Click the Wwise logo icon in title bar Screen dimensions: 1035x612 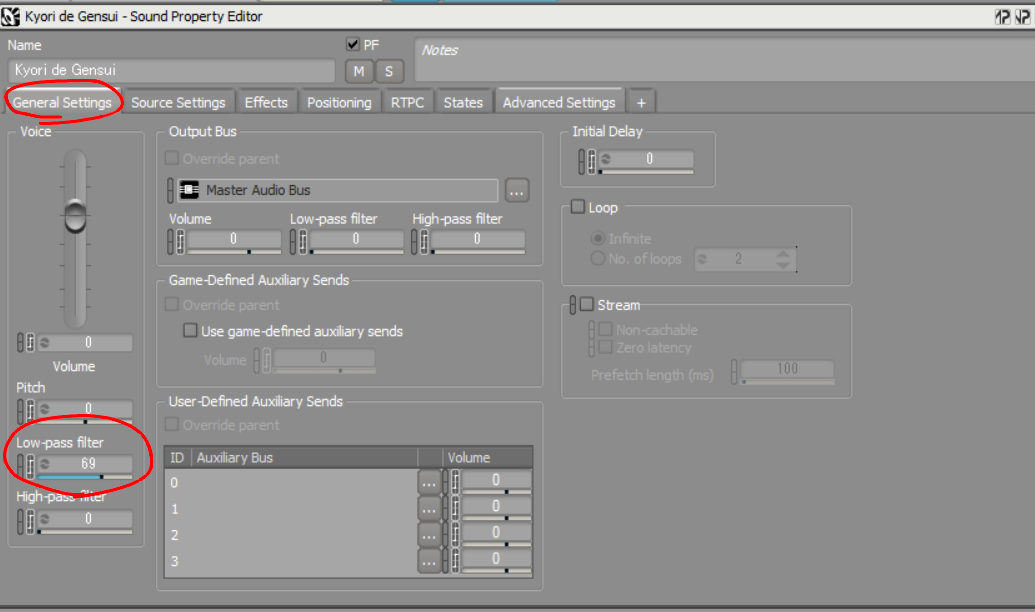click(x=10, y=17)
